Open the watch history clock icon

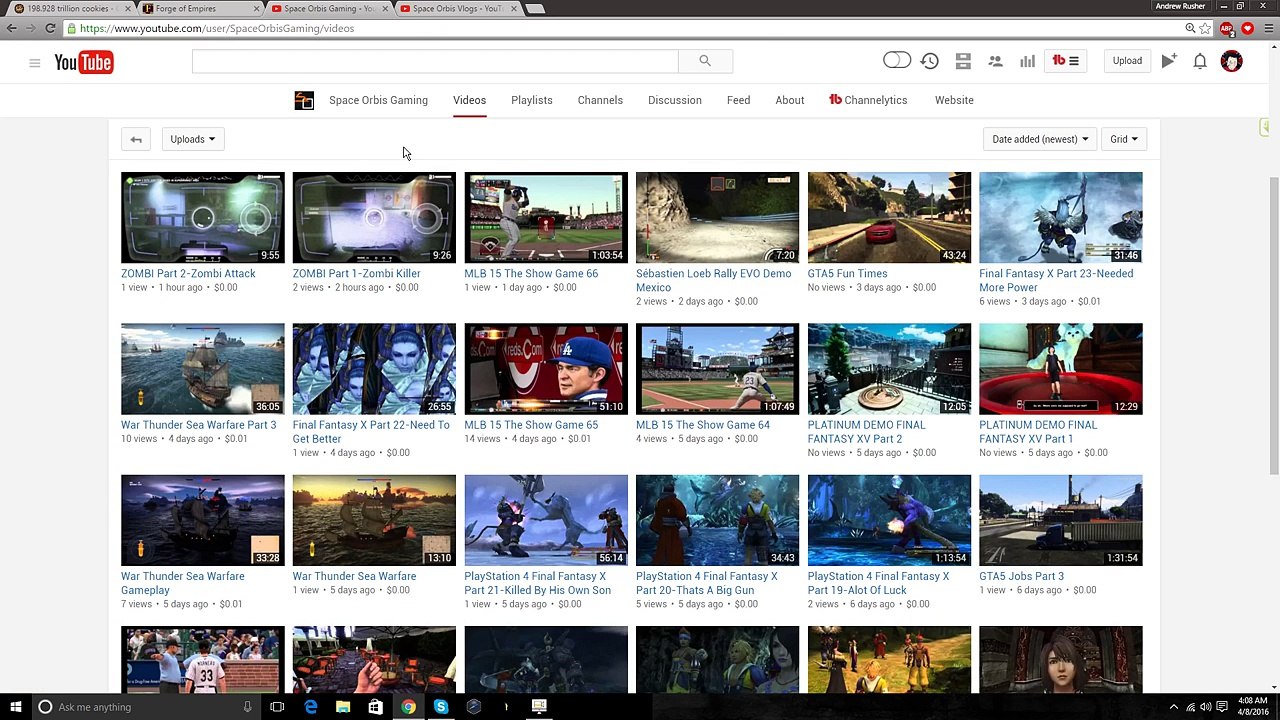pos(930,61)
